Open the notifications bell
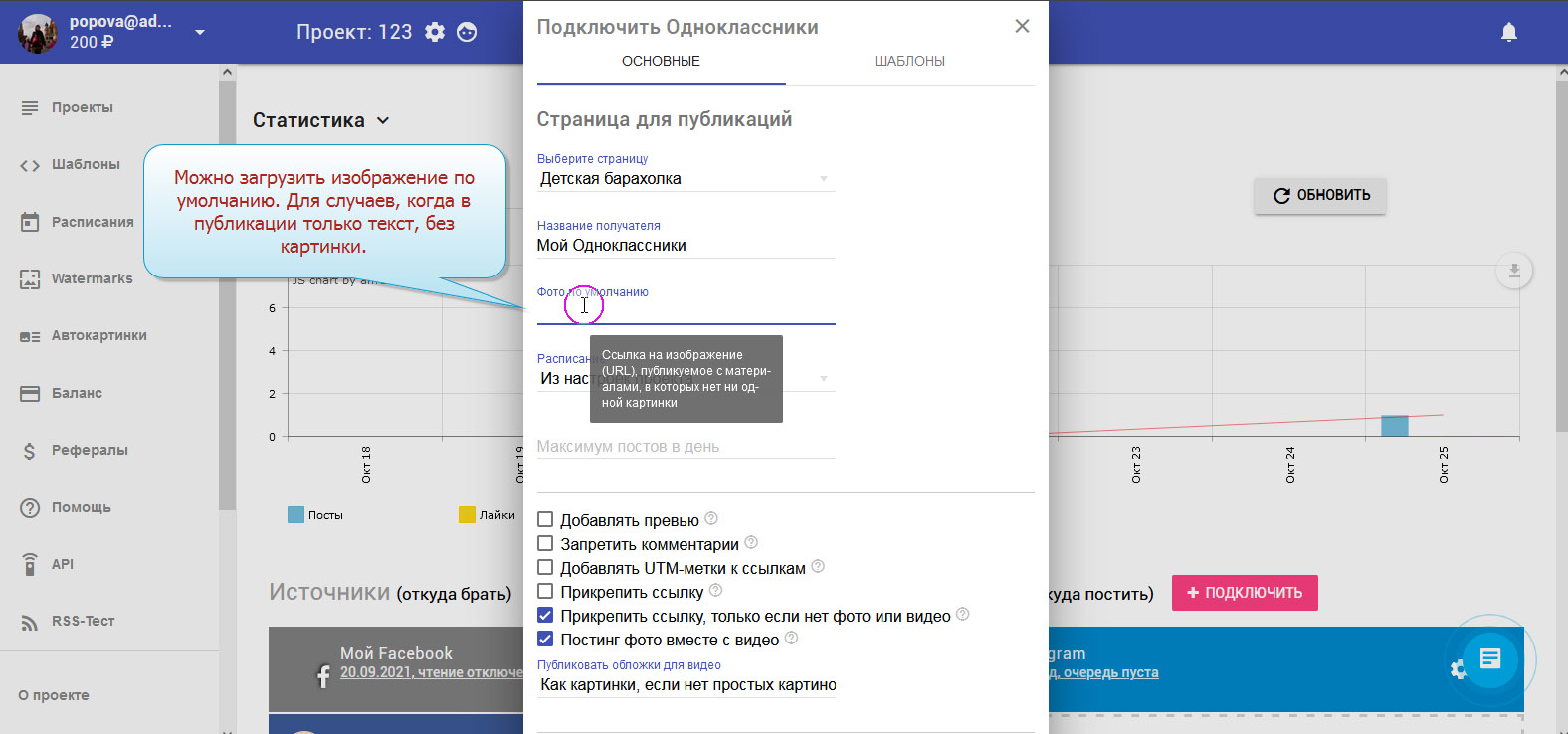Viewport: 1568px width, 734px height. [x=1508, y=33]
